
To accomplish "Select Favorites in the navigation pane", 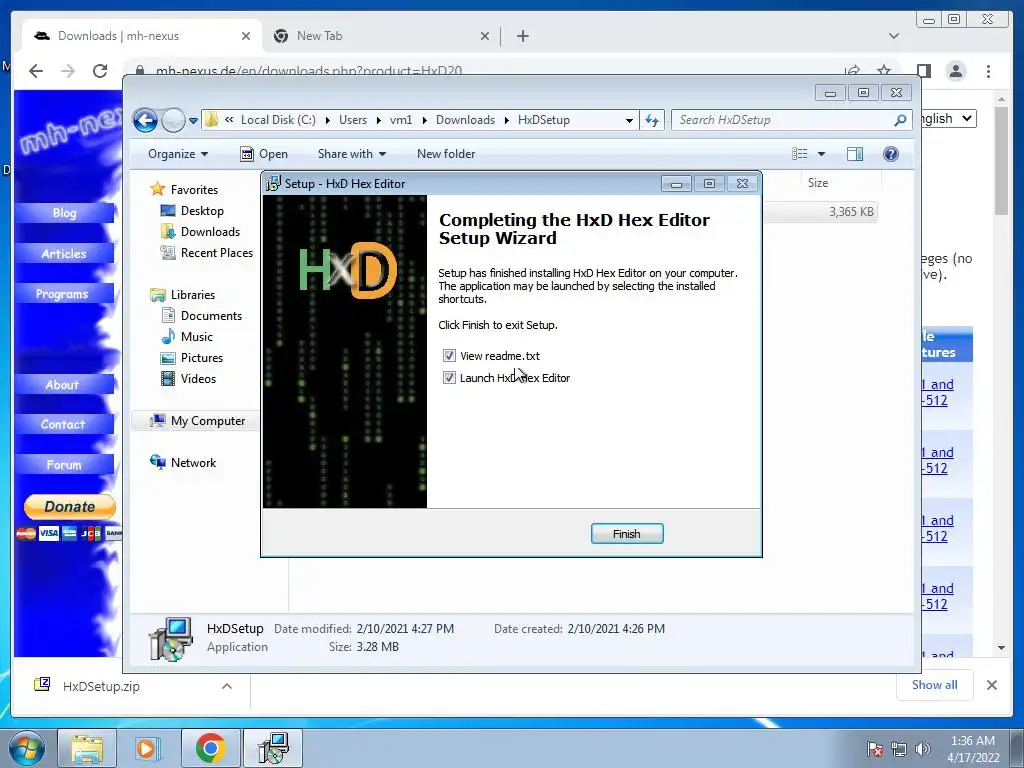I will 194,190.
